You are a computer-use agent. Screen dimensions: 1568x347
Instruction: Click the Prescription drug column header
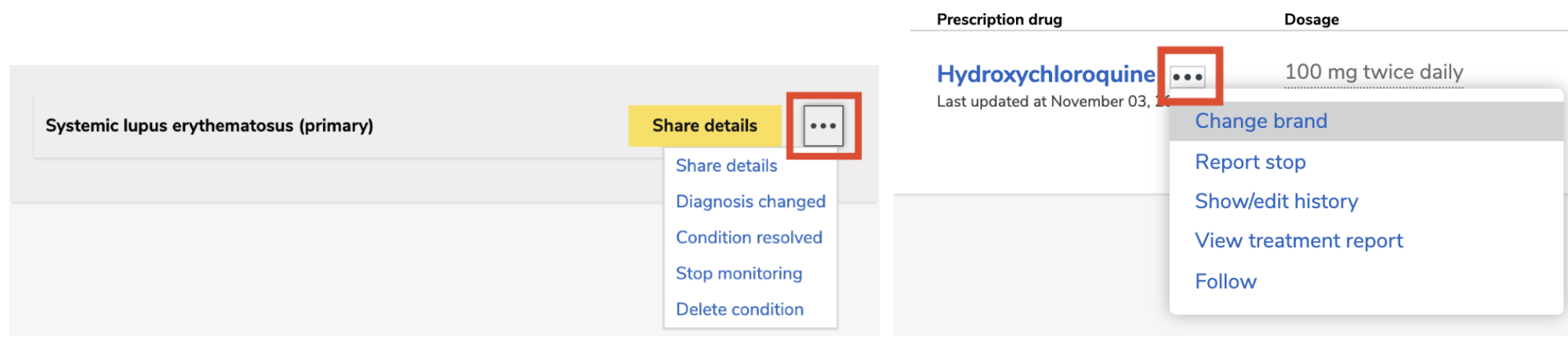[x=1000, y=20]
